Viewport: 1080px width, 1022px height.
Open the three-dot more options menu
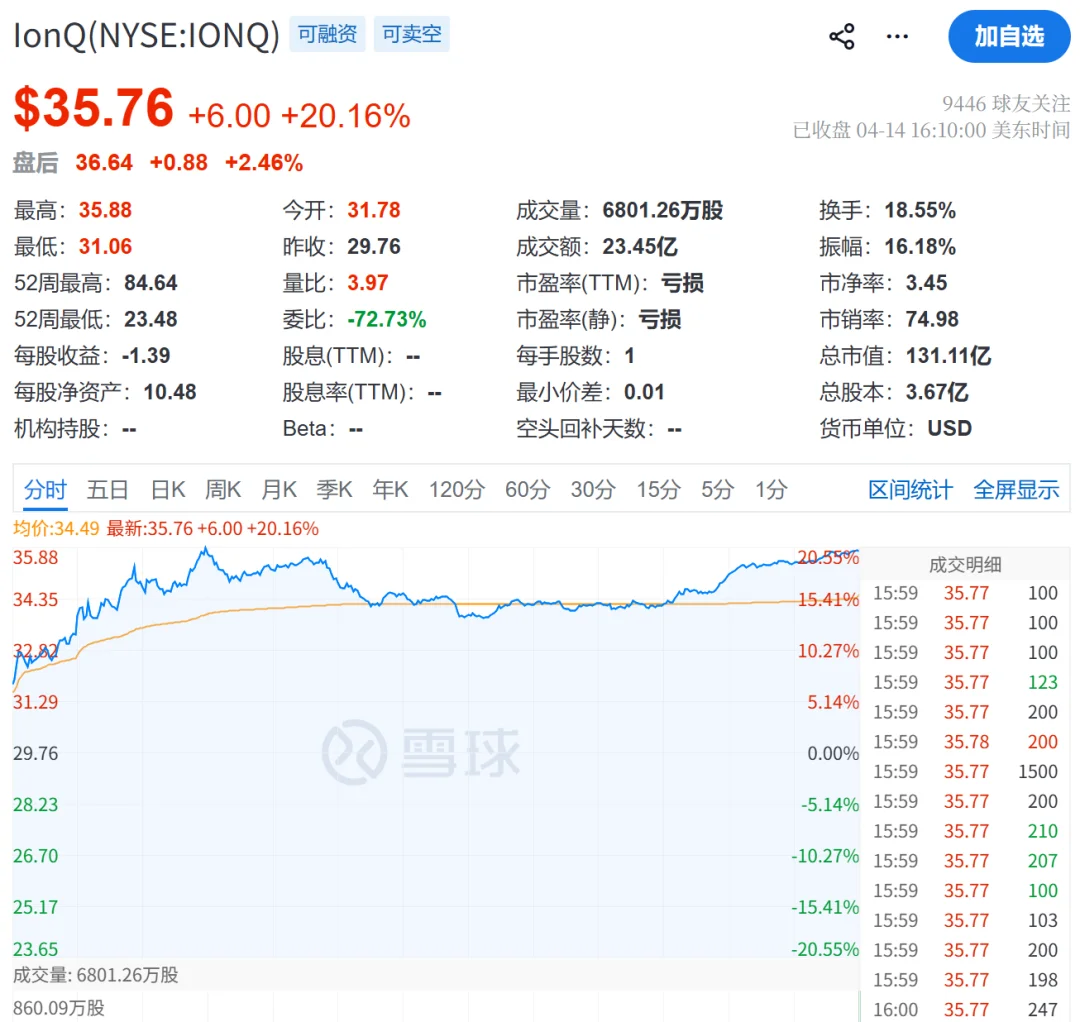(x=897, y=37)
